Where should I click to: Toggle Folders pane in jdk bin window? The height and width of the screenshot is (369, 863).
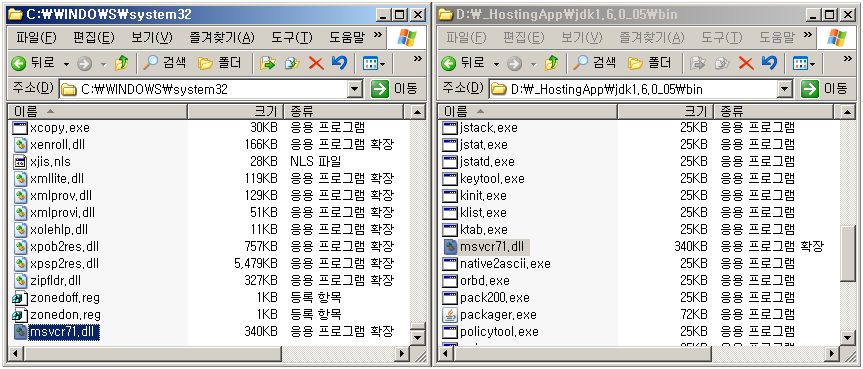pos(649,64)
